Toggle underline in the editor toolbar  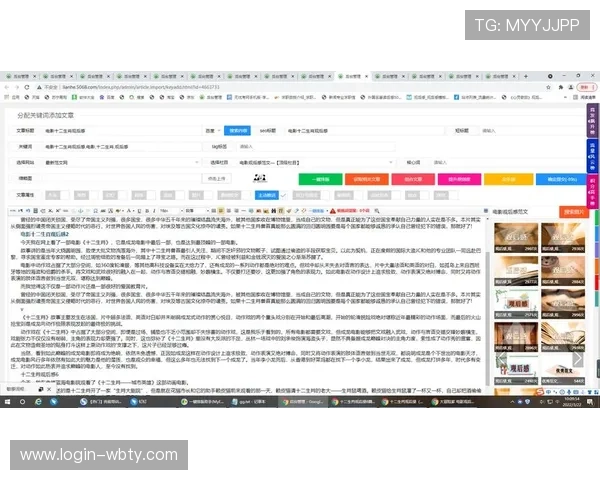click(140, 211)
